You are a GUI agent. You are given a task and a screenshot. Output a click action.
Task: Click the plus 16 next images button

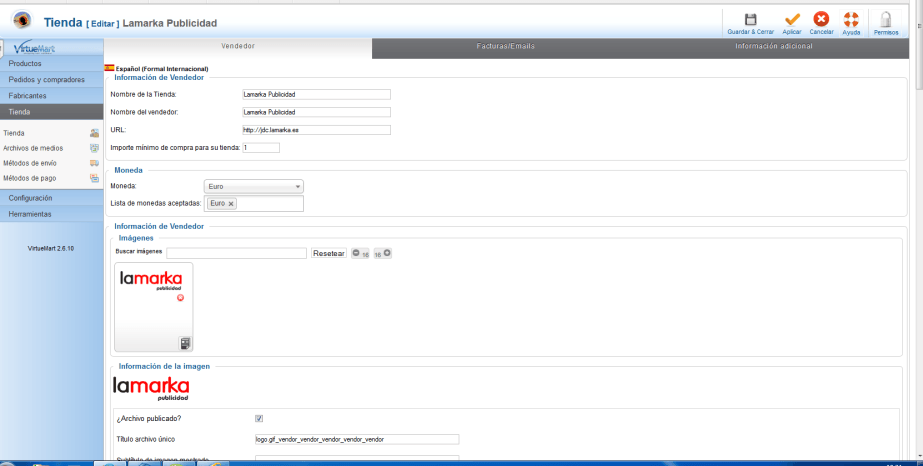click(383, 253)
